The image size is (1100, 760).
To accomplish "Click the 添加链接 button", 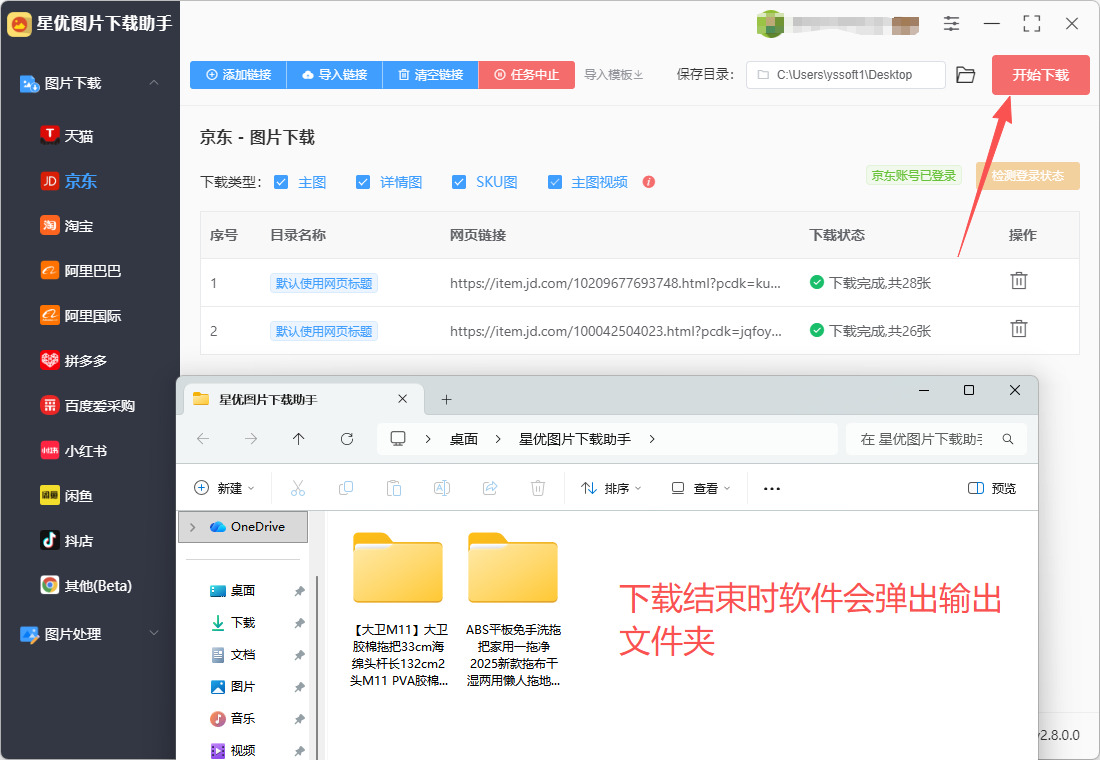I will (239, 74).
